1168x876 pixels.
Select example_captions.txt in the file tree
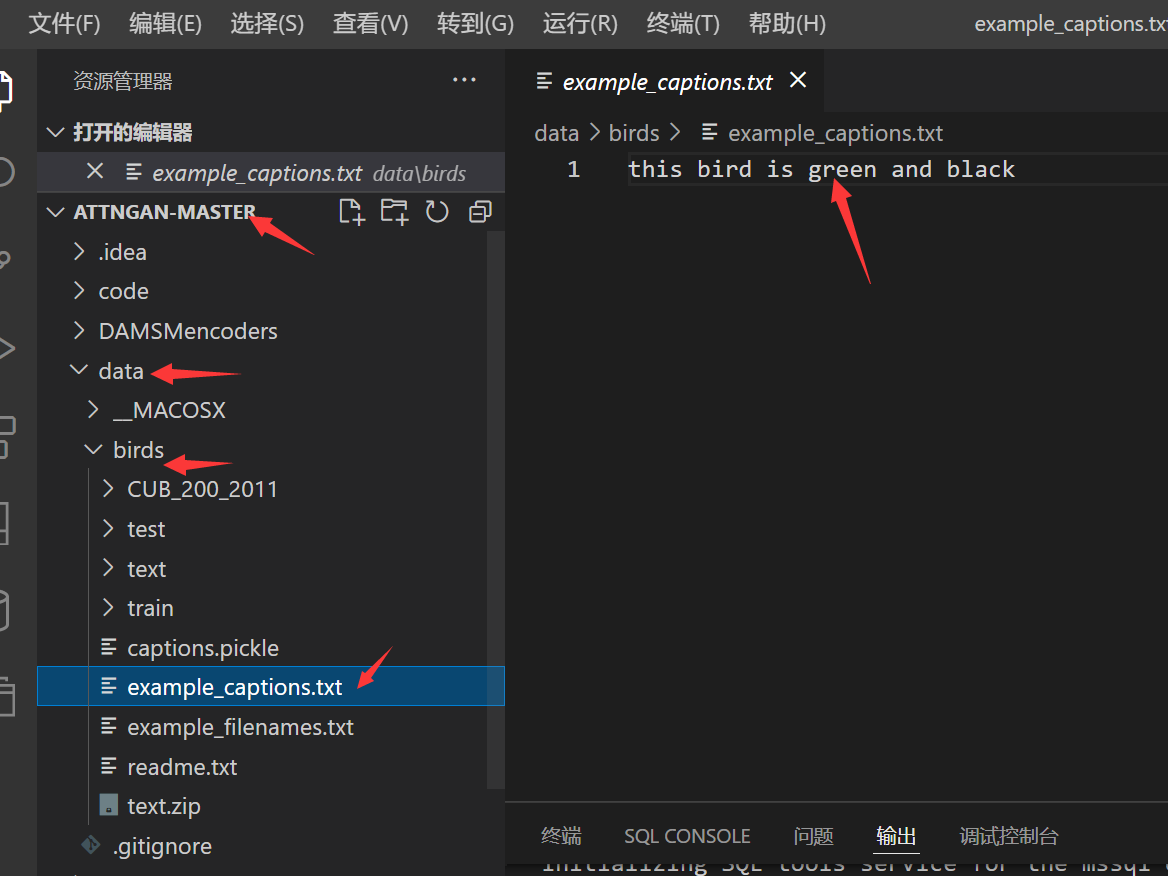tap(270, 686)
